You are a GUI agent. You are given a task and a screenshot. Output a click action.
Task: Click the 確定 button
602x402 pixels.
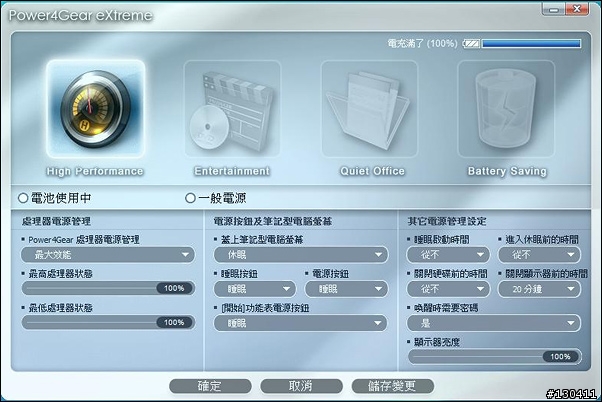(x=210, y=386)
